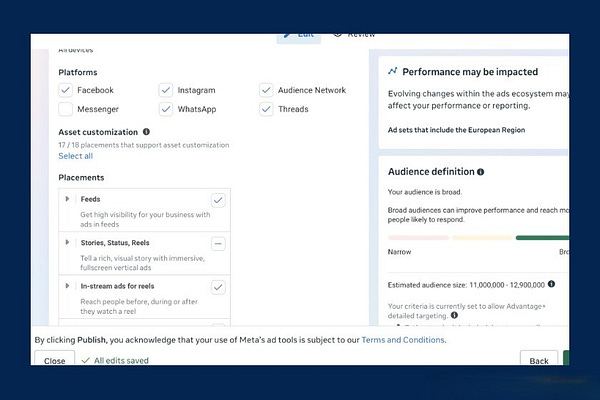600x400 pixels.
Task: Click 'Tell a rich, visual story' description
Action: pos(142,263)
